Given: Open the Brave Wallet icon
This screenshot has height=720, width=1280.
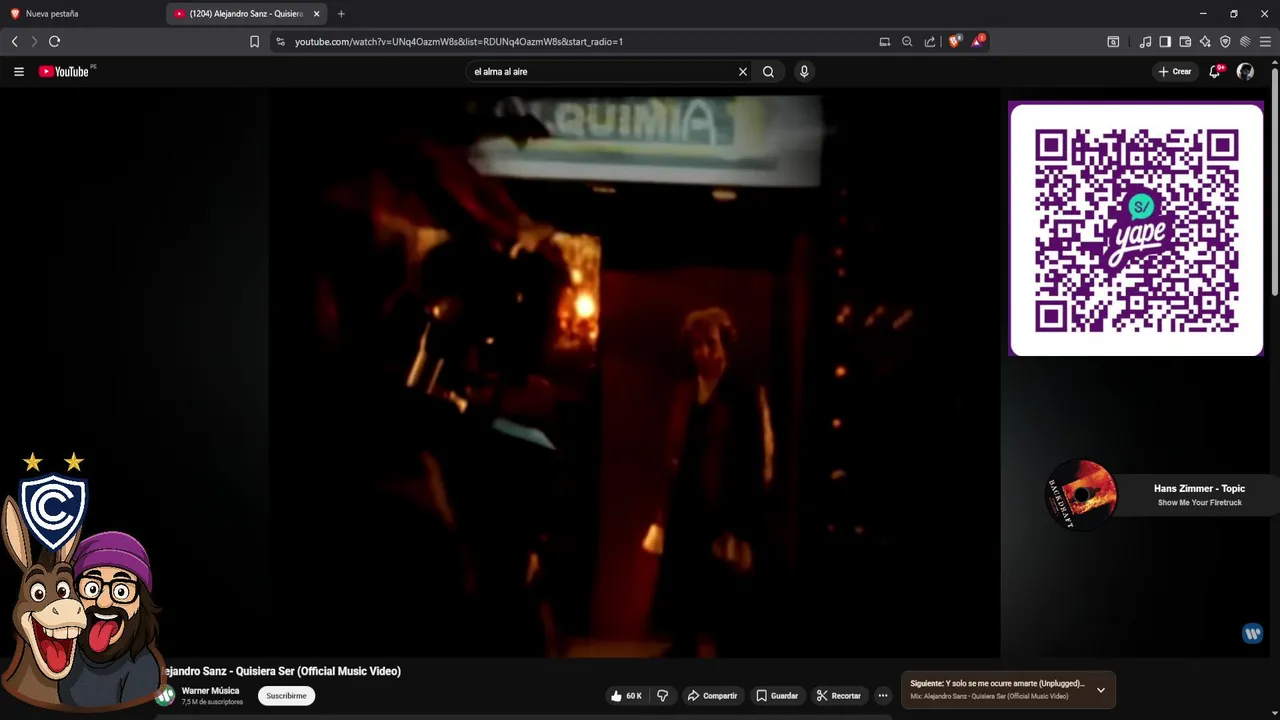Looking at the screenshot, I should tap(1185, 42).
